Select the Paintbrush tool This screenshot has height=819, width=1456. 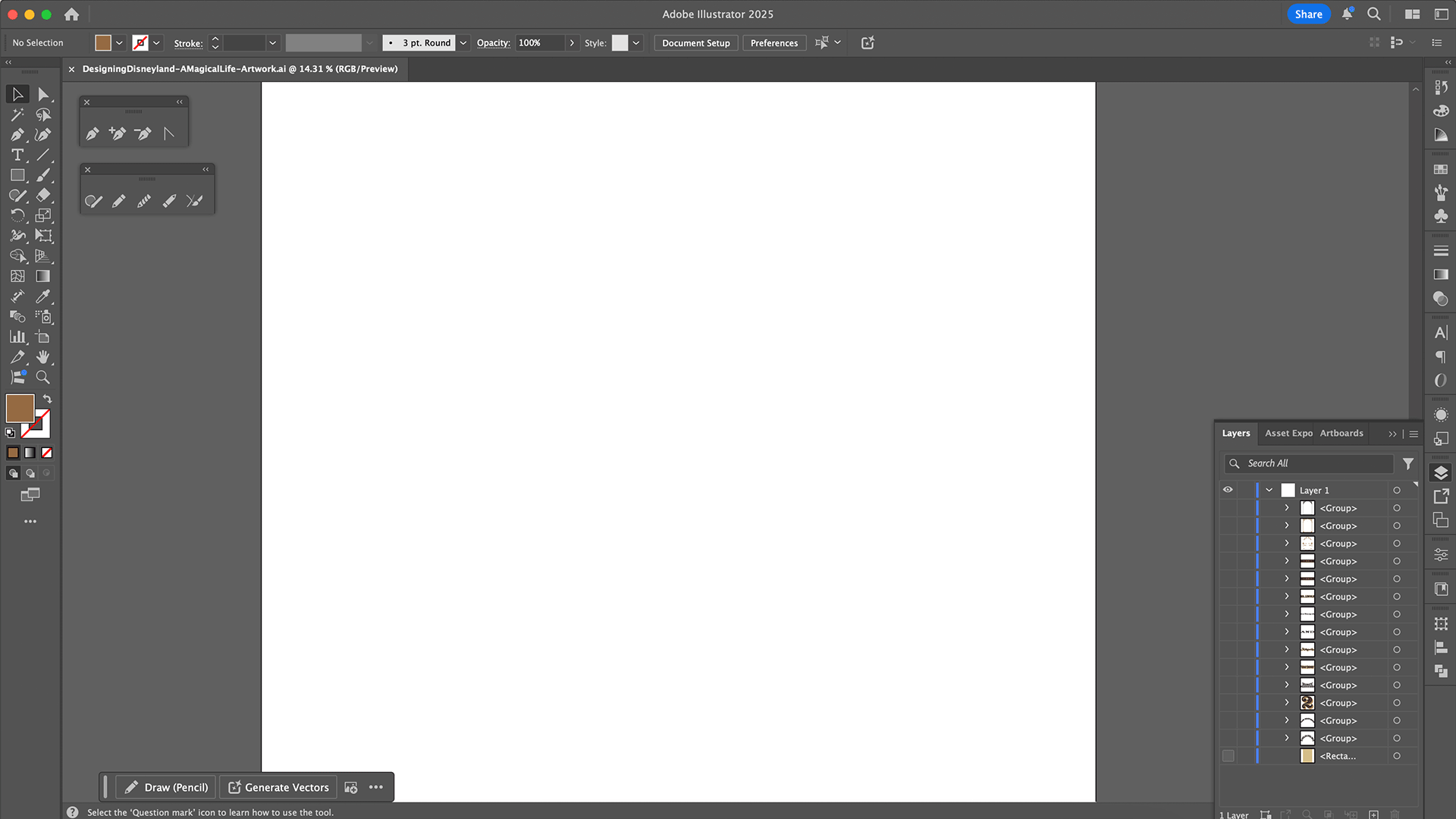point(42,175)
